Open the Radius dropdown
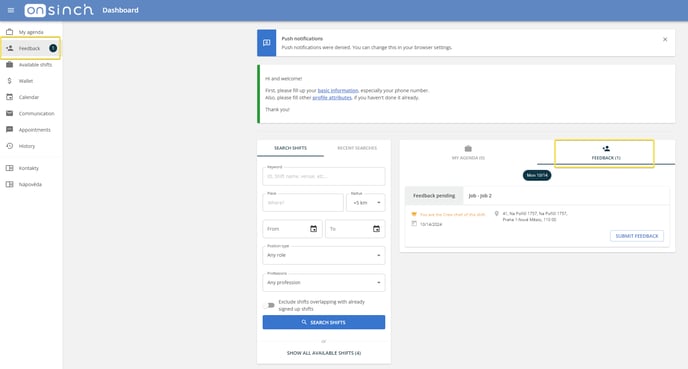This screenshot has height=369, width=688. pyautogui.click(x=366, y=203)
